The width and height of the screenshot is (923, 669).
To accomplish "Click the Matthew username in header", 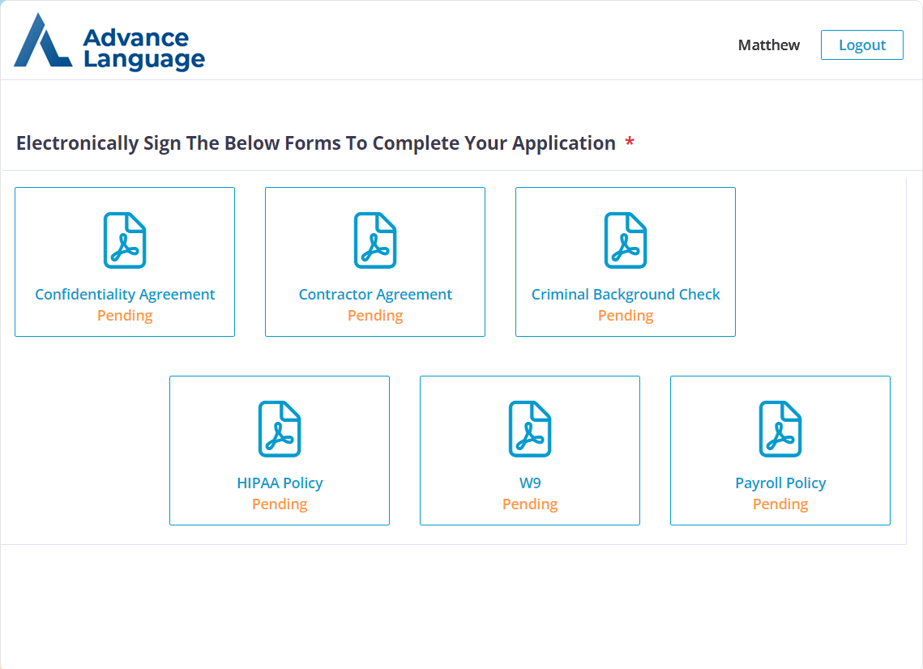I will 768,45.
